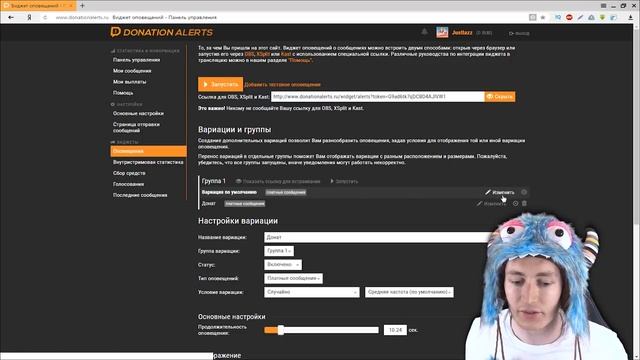Click the logout link in the header
This screenshot has width=640, height=360.
(519, 33)
